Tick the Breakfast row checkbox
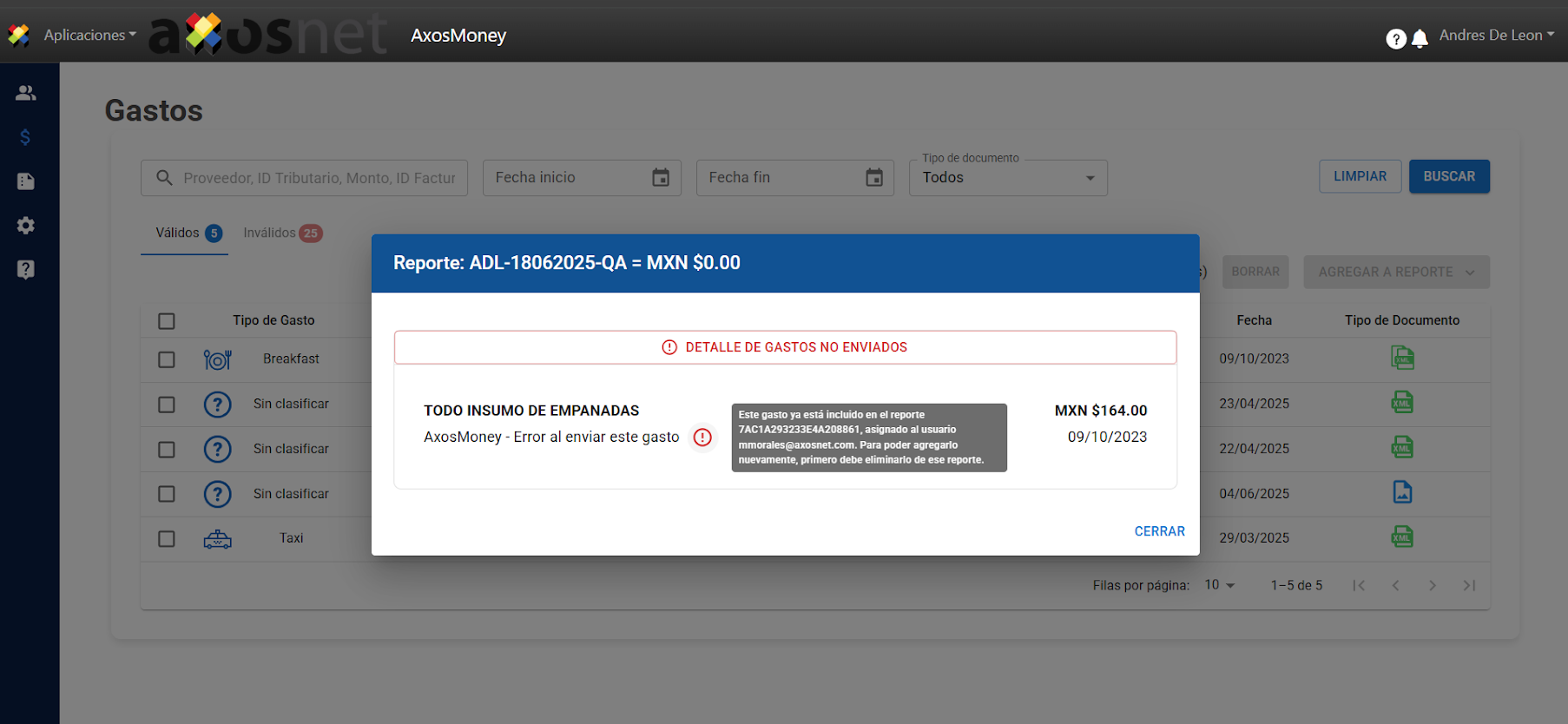 pyautogui.click(x=167, y=359)
